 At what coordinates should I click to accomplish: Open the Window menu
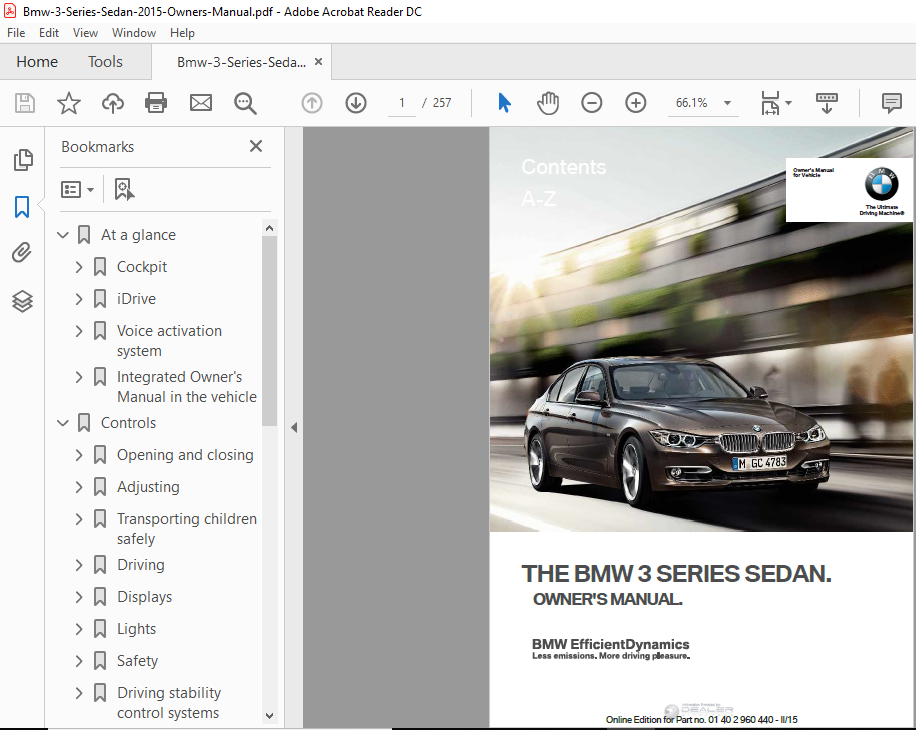pos(134,33)
